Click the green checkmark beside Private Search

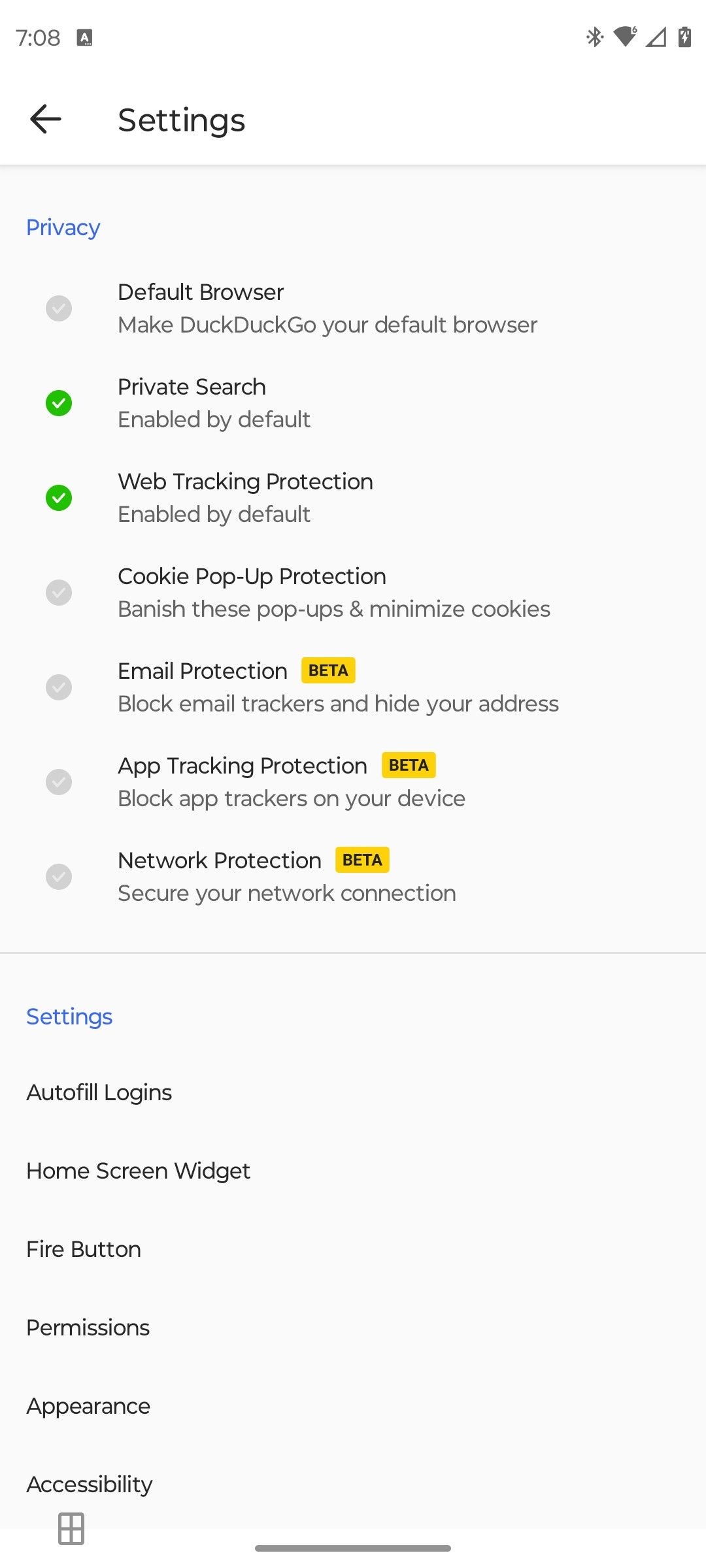pos(59,403)
